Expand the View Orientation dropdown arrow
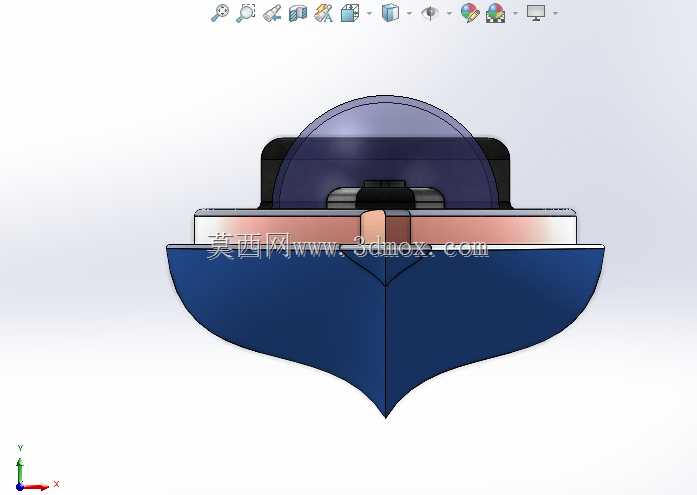This screenshot has width=697, height=495. point(369,13)
